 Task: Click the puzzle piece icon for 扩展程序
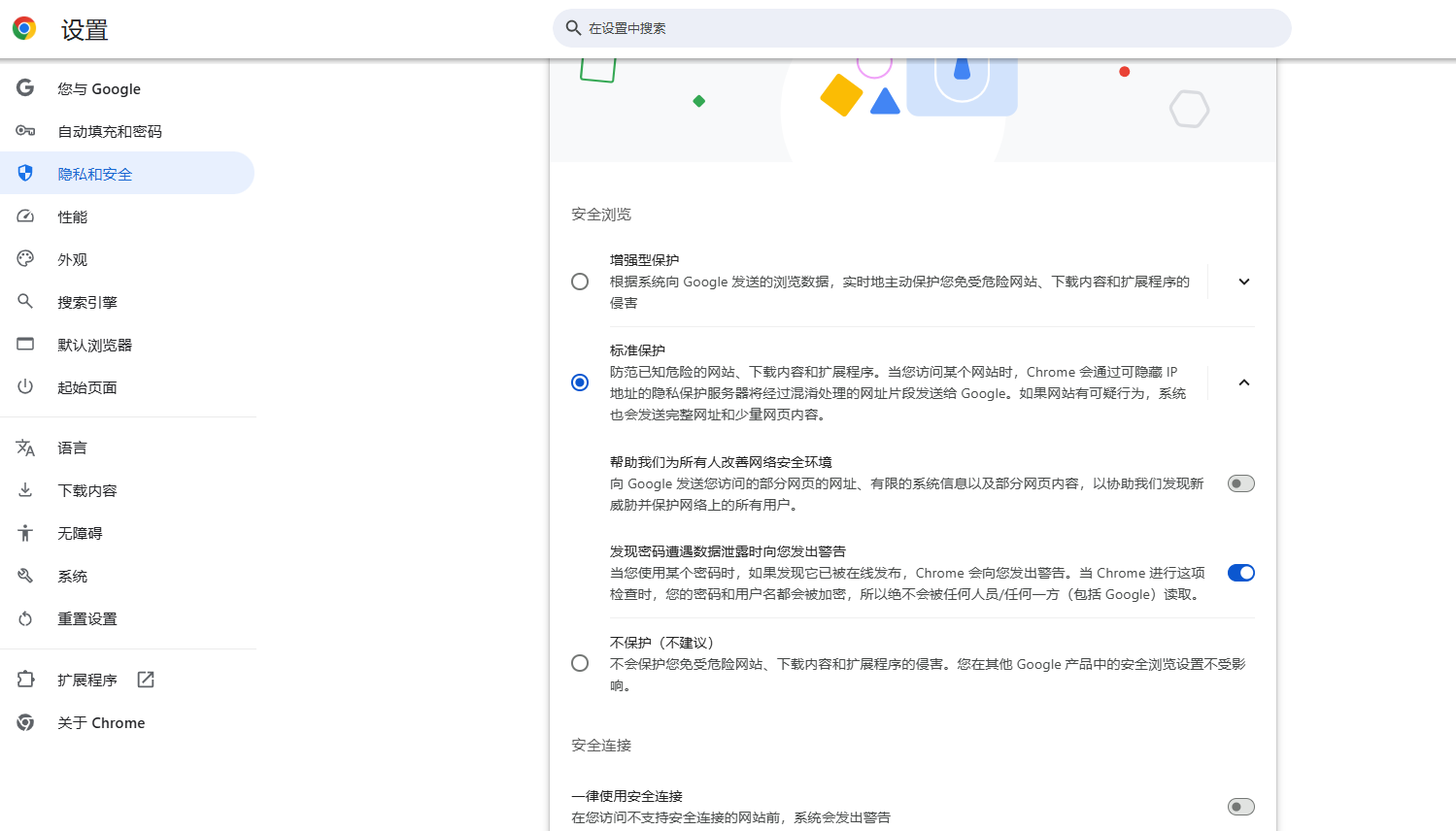click(x=25, y=680)
